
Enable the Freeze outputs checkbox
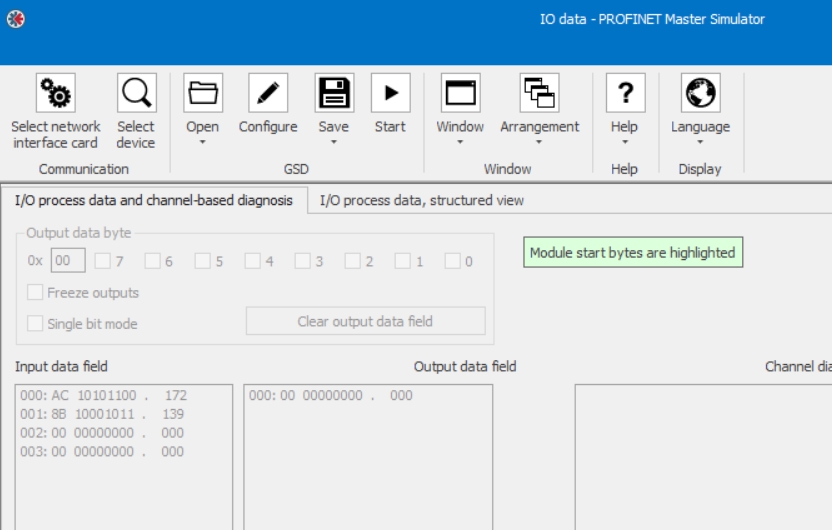point(36,293)
